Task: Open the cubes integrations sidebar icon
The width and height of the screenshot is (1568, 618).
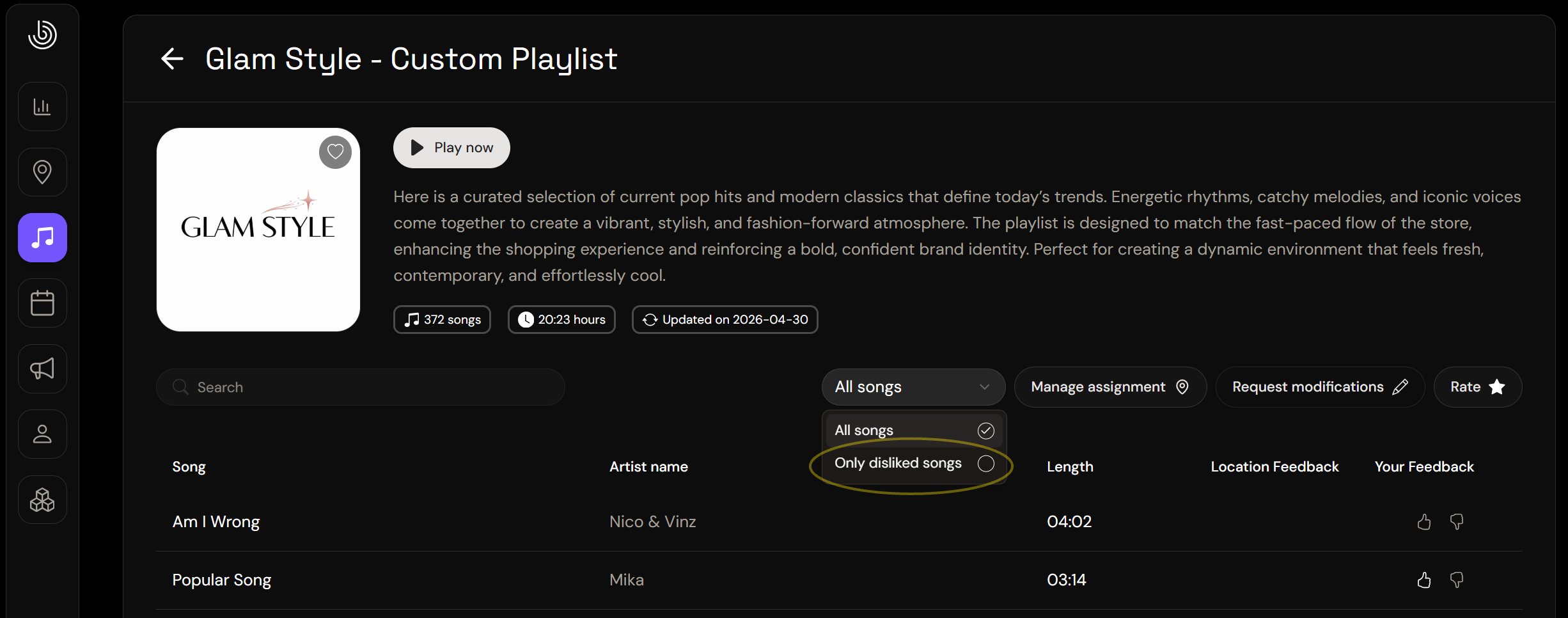Action: pyautogui.click(x=42, y=500)
